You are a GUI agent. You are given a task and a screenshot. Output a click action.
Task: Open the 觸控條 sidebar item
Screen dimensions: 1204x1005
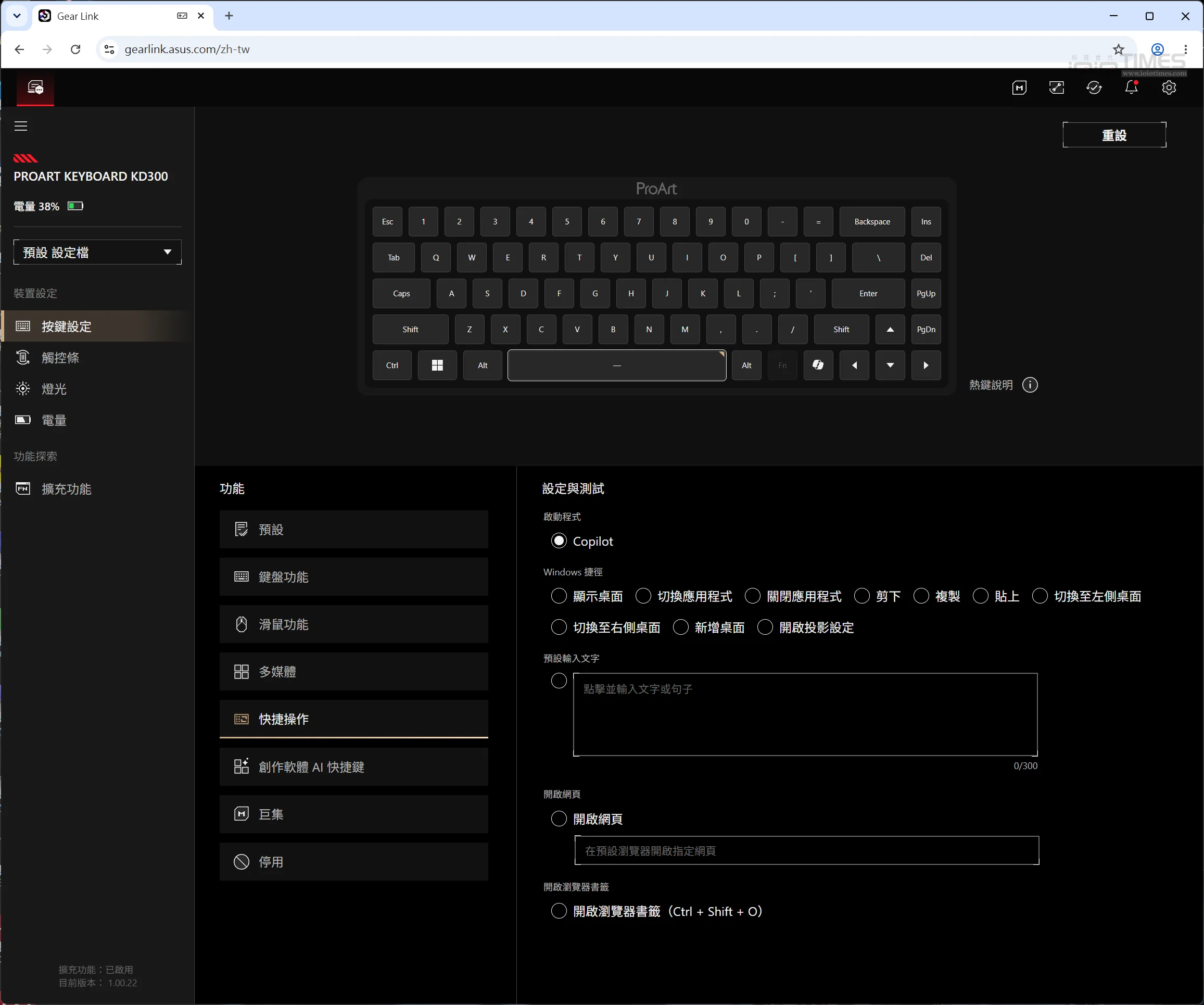97,358
